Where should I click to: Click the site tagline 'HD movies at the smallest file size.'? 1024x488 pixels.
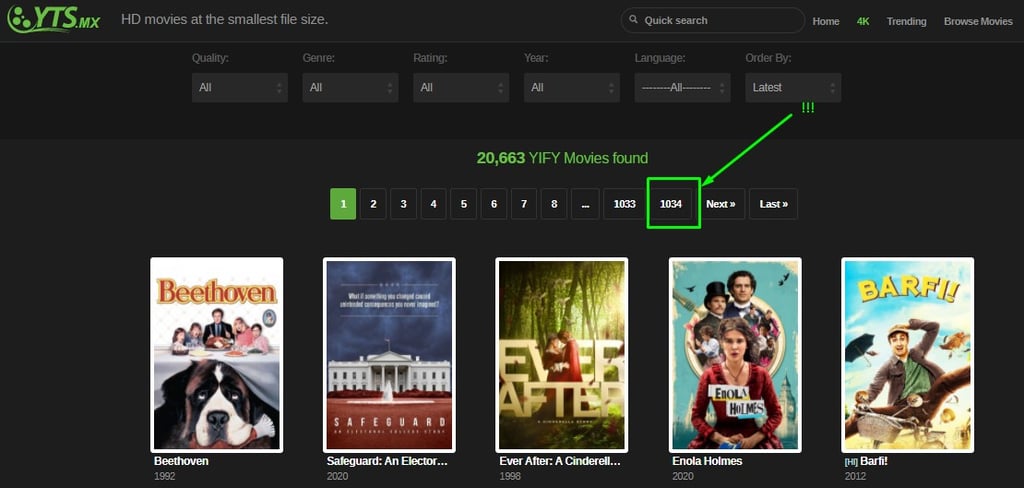pyautogui.click(x=225, y=20)
